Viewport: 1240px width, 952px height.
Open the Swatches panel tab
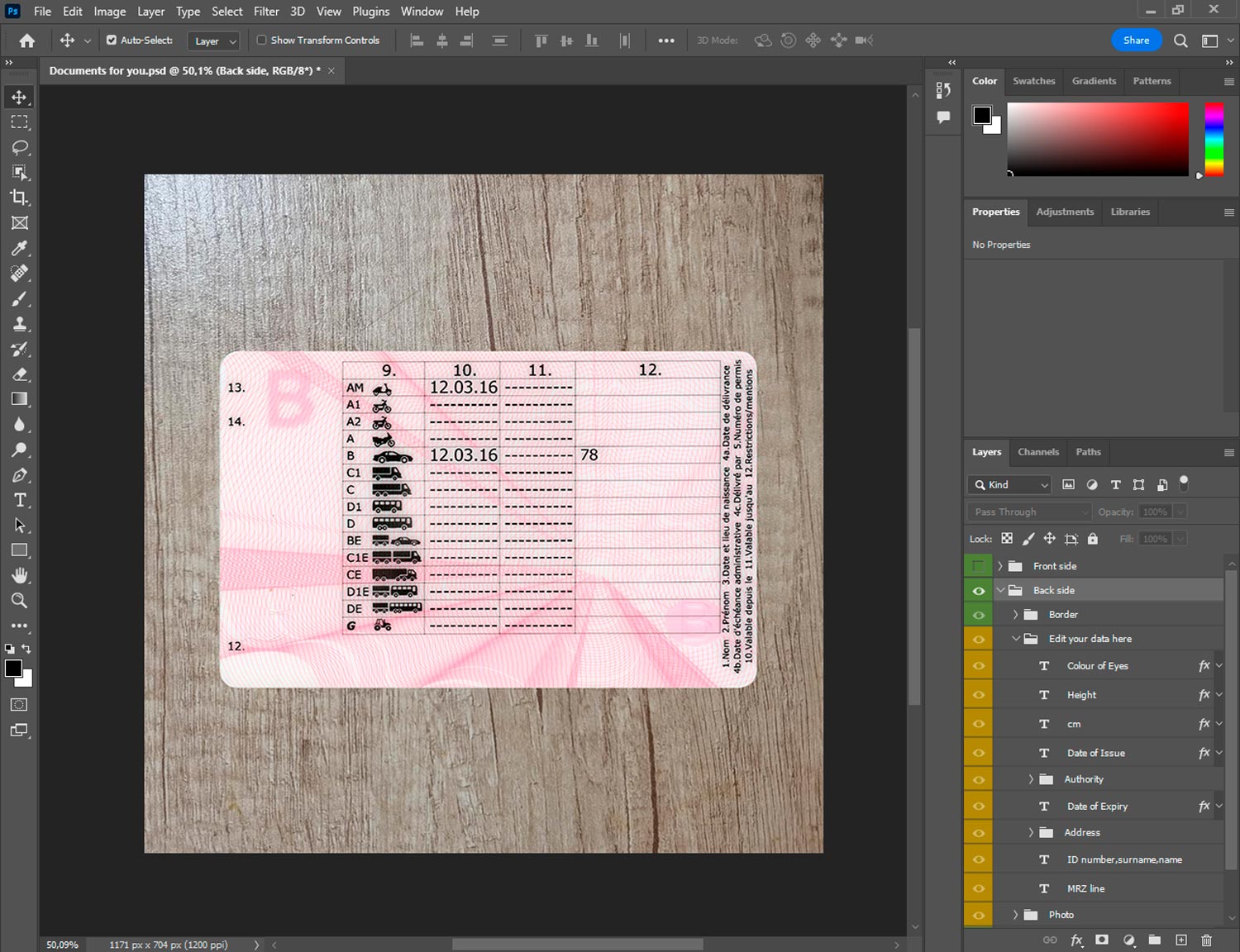coord(1033,81)
